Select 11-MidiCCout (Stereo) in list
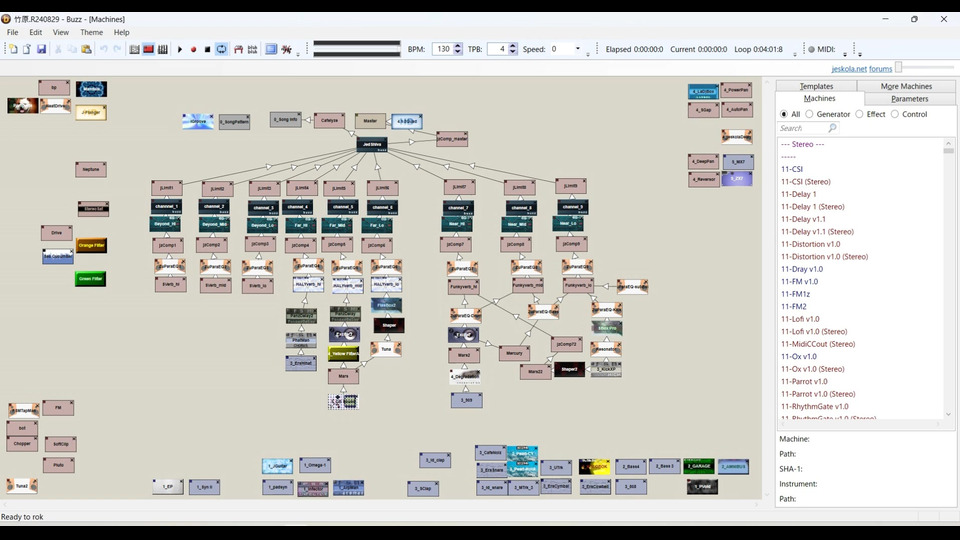Screen dimensions: 960x540 tap(818, 343)
